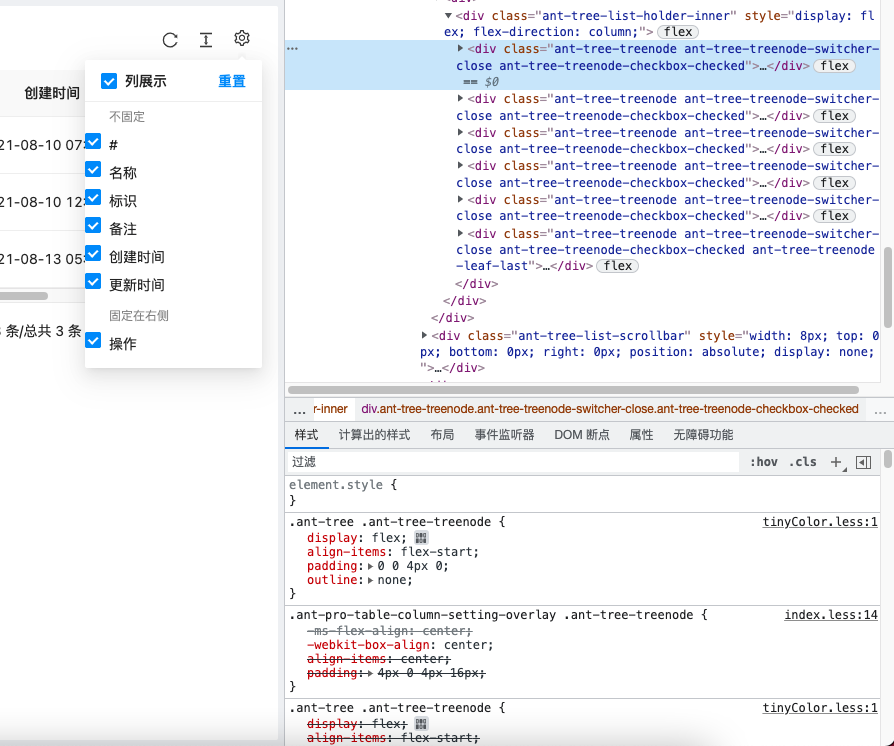Click the breadcrumb ellipsis to reveal ancestor nodes
The width and height of the screenshot is (894, 746).
[299, 409]
